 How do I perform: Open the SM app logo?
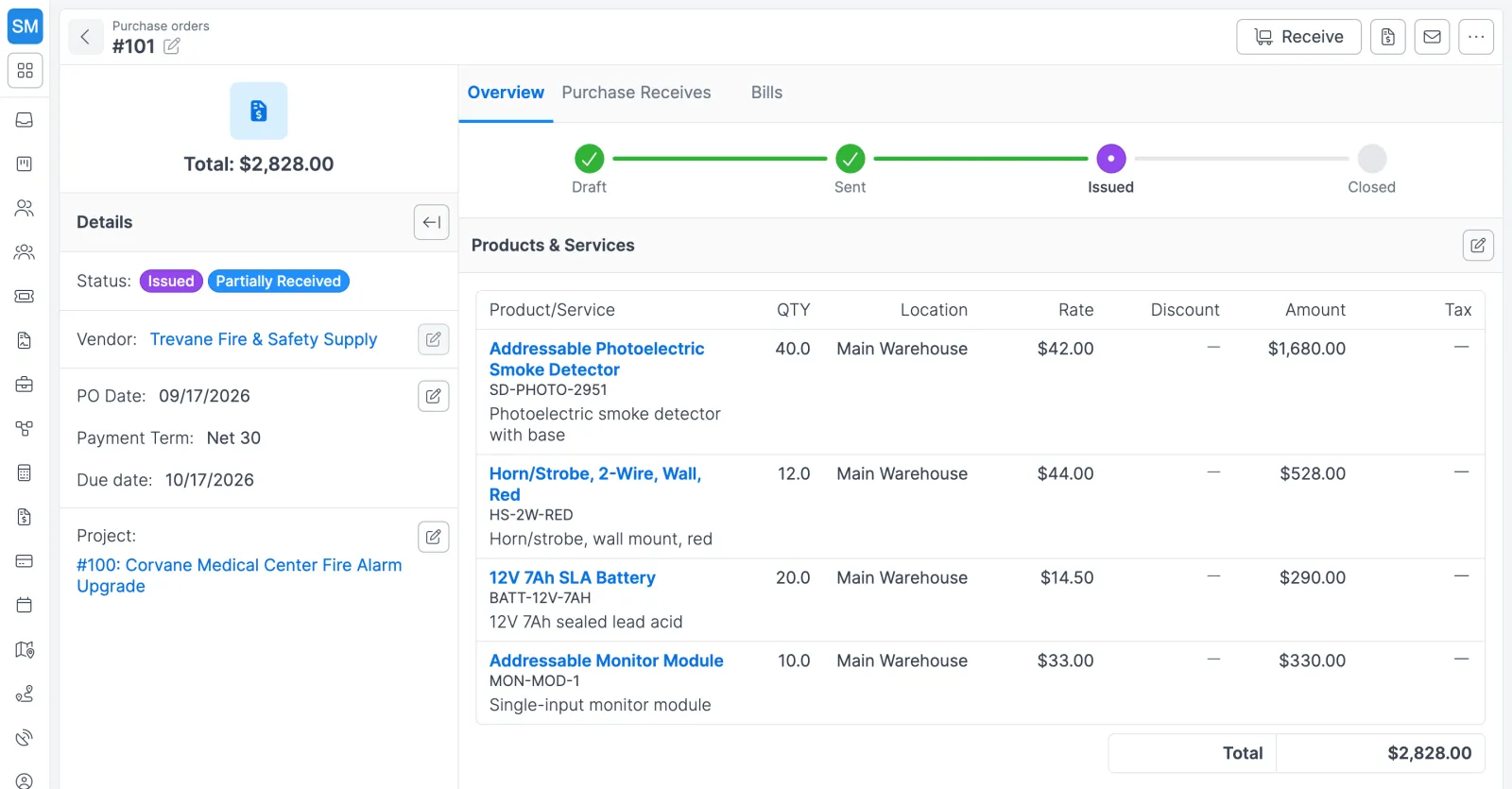click(x=26, y=26)
